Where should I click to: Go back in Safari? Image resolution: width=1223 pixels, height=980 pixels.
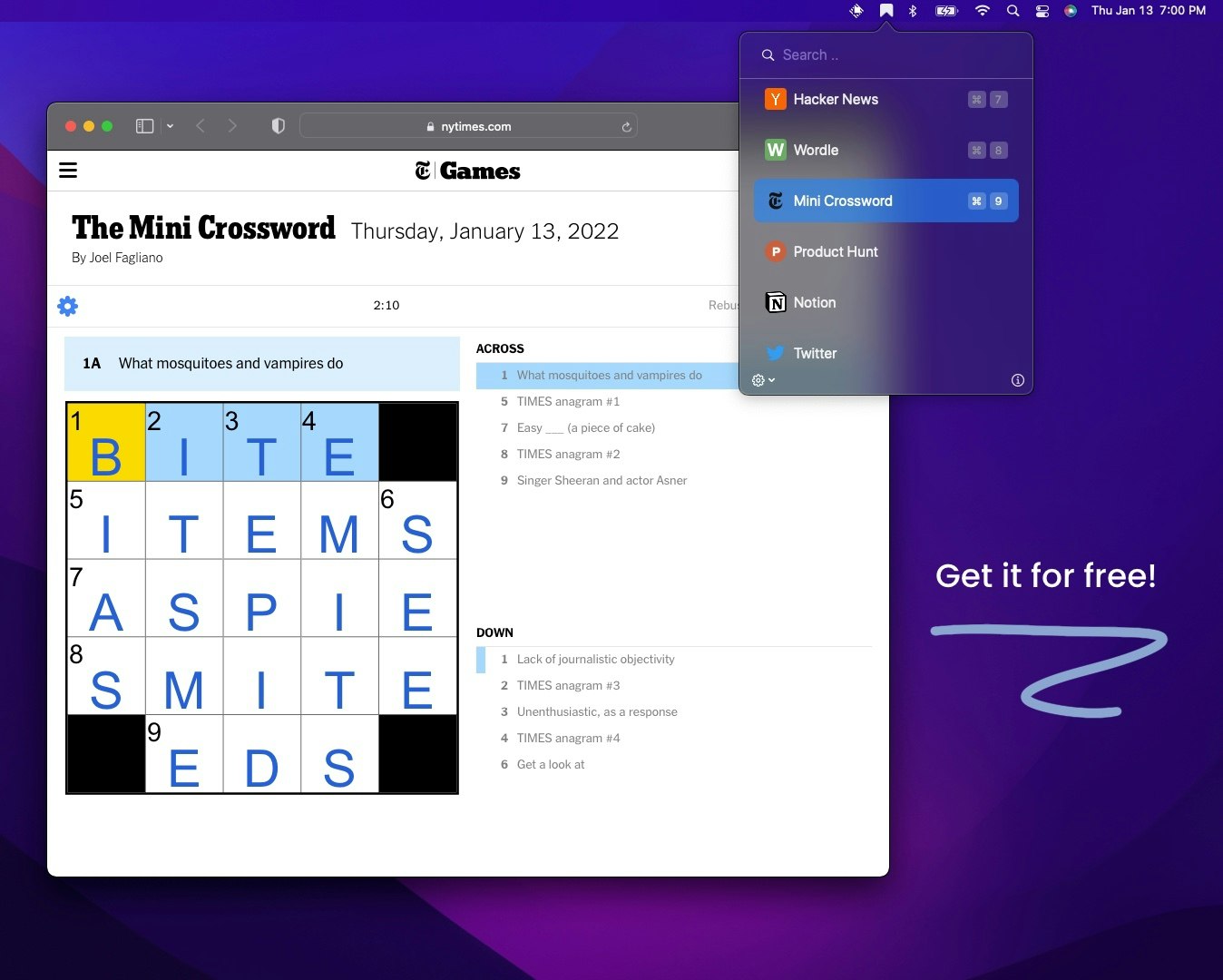[201, 126]
